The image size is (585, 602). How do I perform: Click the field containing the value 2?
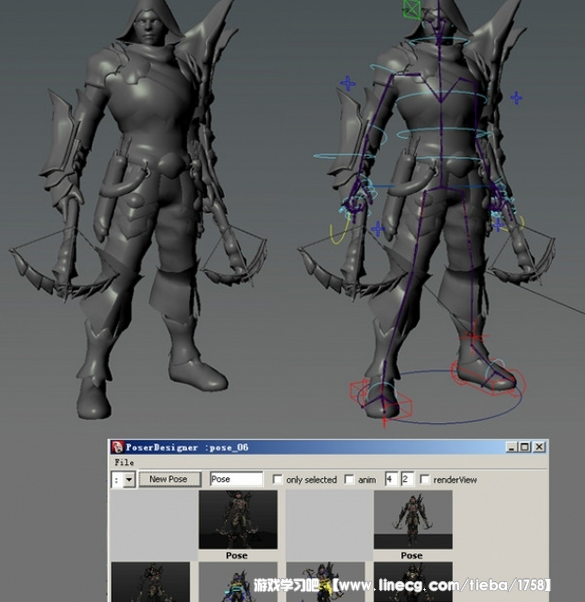(x=407, y=479)
